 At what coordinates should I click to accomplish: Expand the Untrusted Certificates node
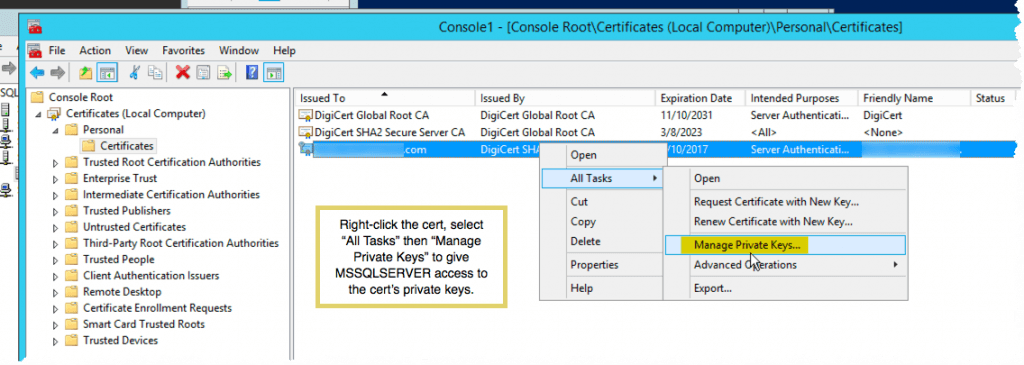[x=55, y=227]
